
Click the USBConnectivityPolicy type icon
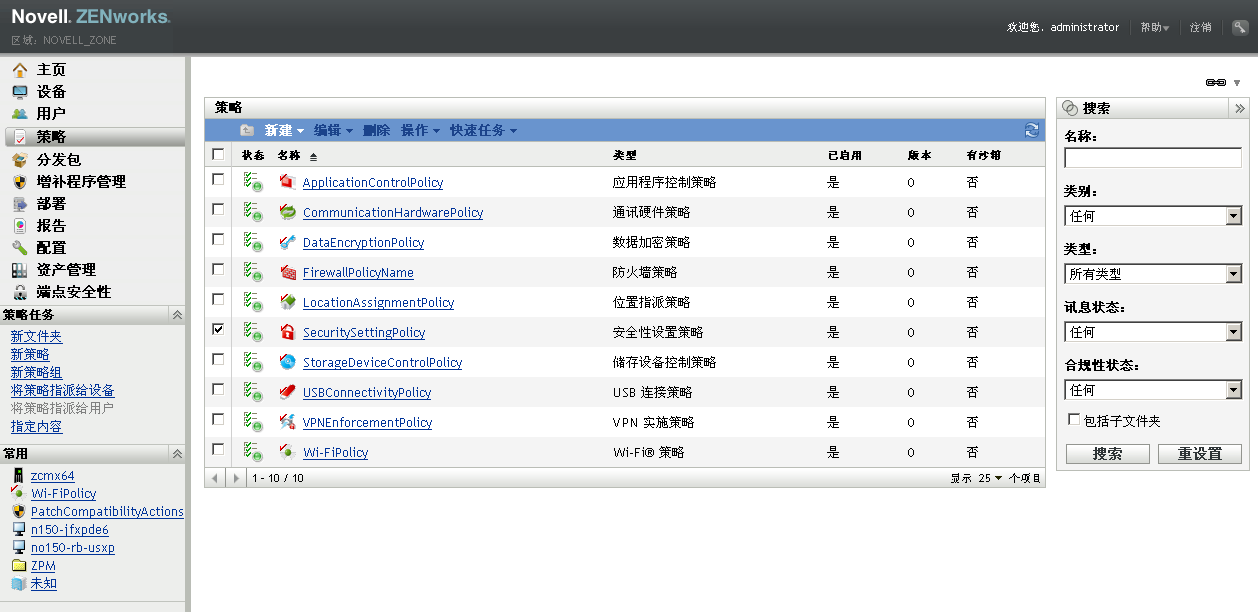pyautogui.click(x=288, y=392)
